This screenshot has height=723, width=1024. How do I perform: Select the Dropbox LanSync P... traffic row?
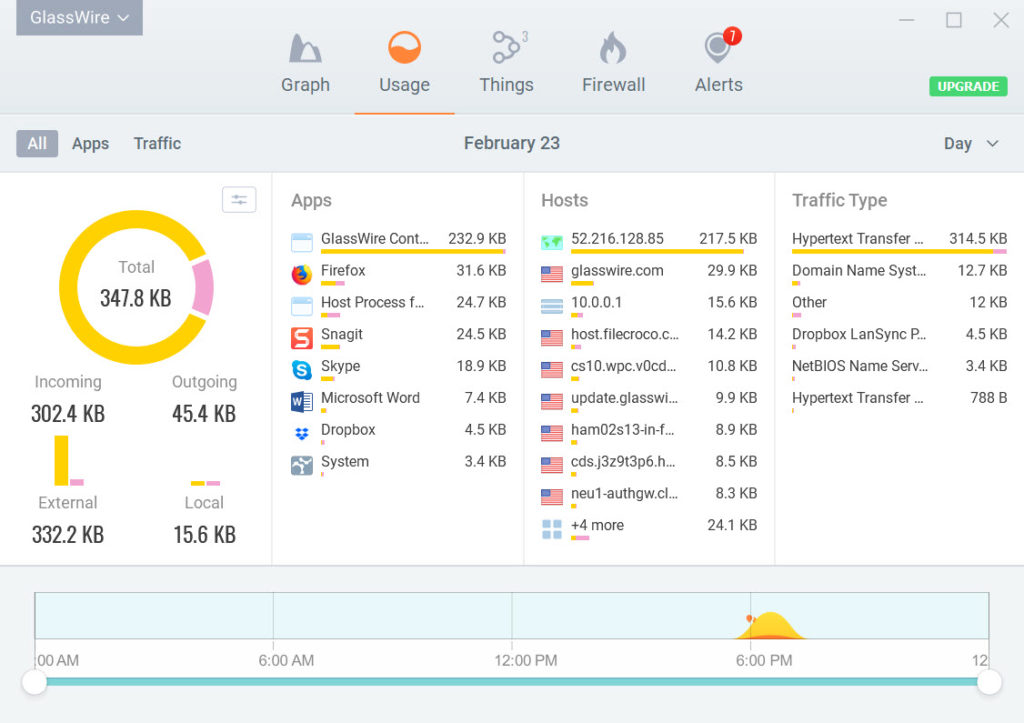point(899,336)
